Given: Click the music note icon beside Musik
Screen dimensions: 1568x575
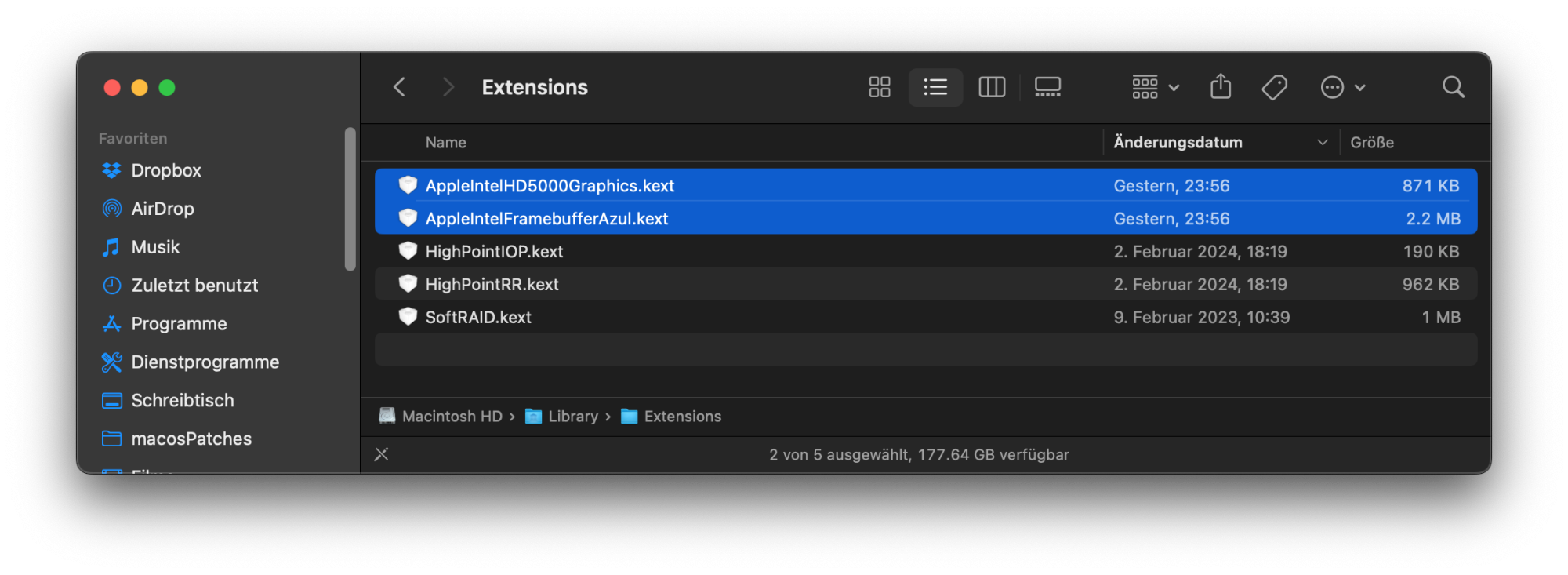Looking at the screenshot, I should (x=112, y=247).
